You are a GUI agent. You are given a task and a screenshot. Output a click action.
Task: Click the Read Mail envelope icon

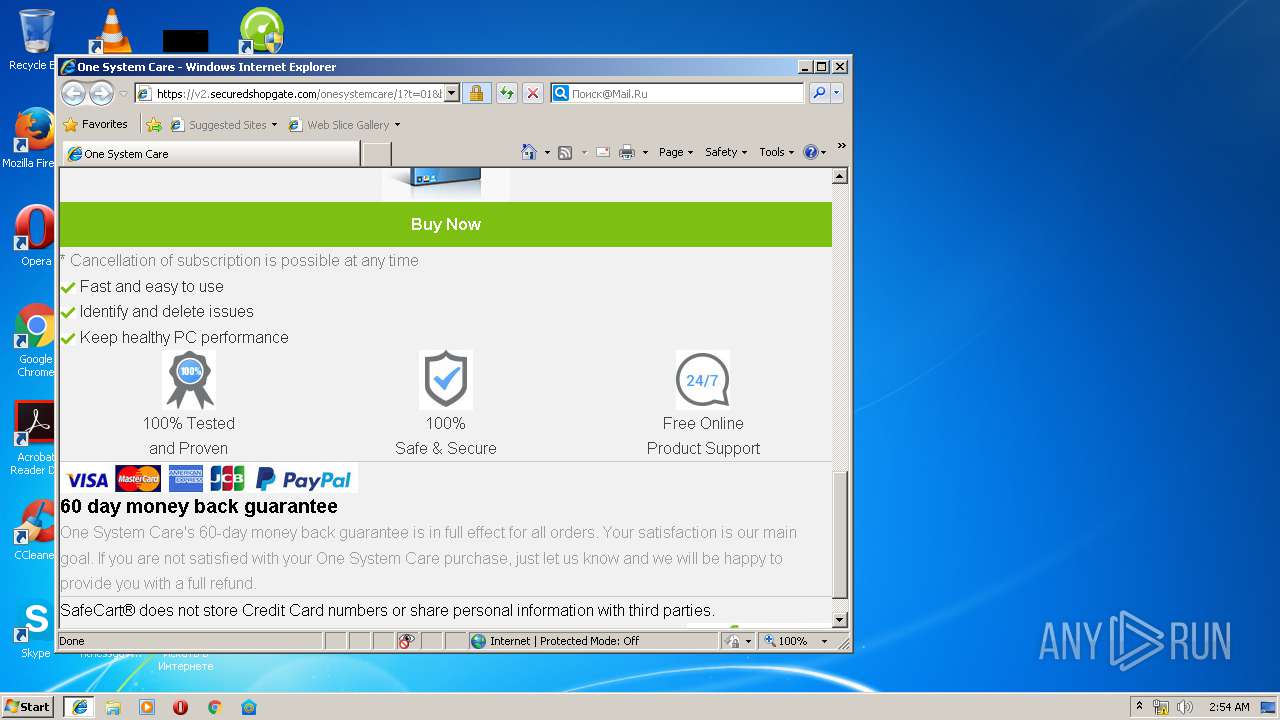coord(603,152)
